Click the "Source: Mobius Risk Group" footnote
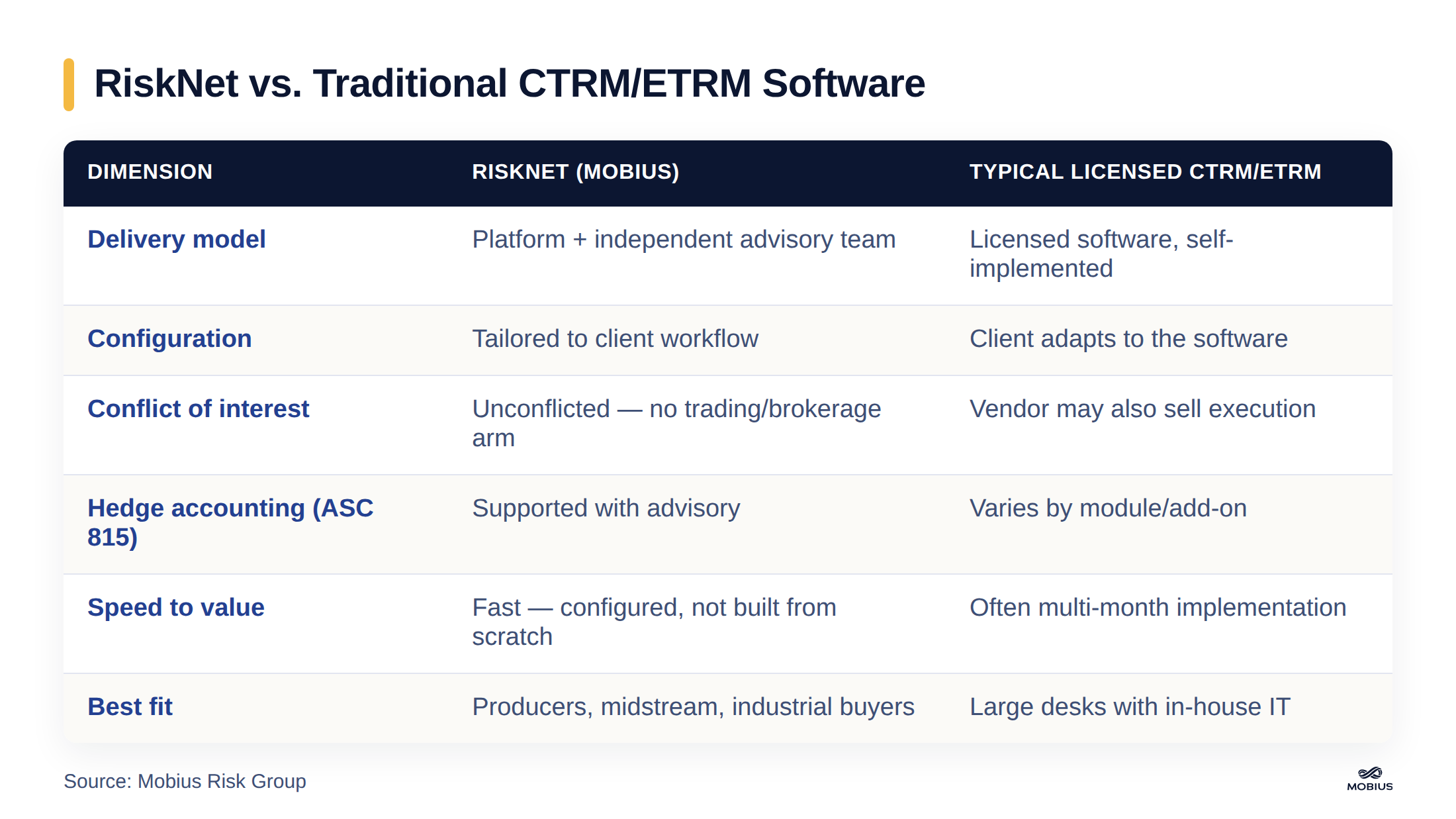The image size is (1456, 819). pyautogui.click(x=185, y=781)
